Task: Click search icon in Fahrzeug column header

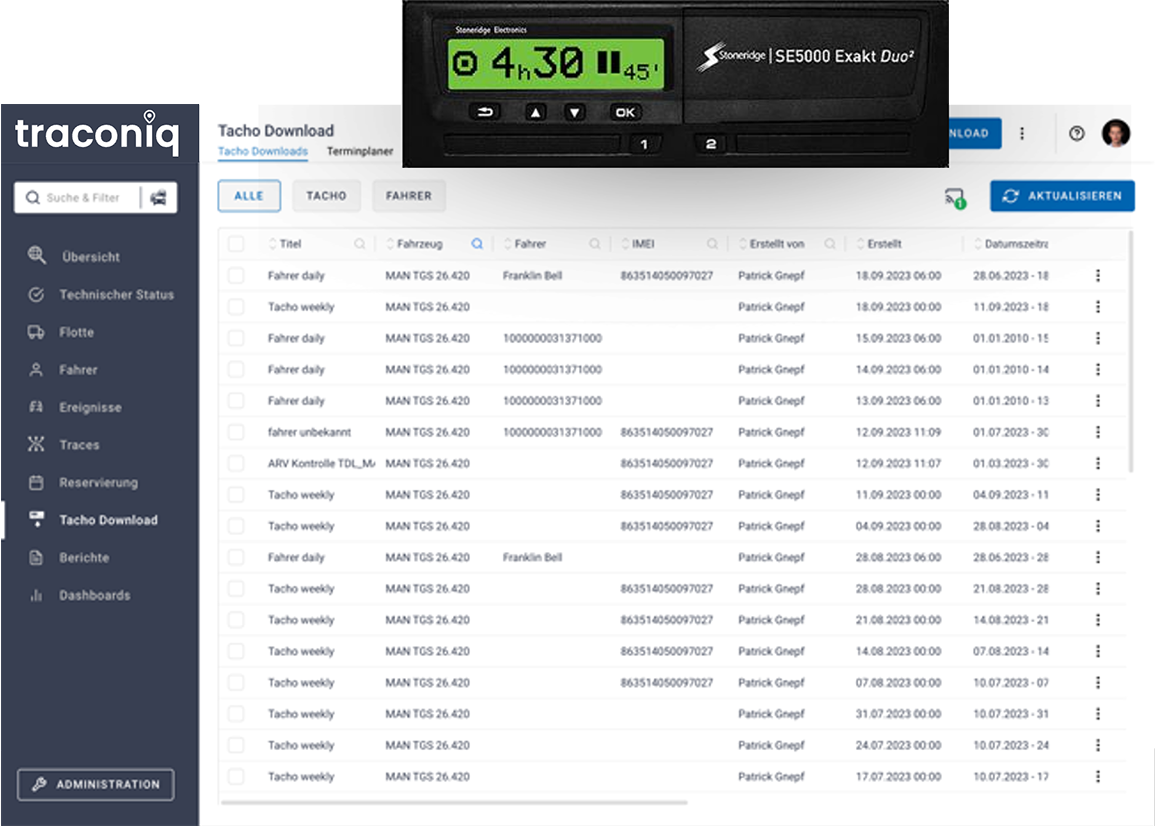Action: click(x=477, y=244)
